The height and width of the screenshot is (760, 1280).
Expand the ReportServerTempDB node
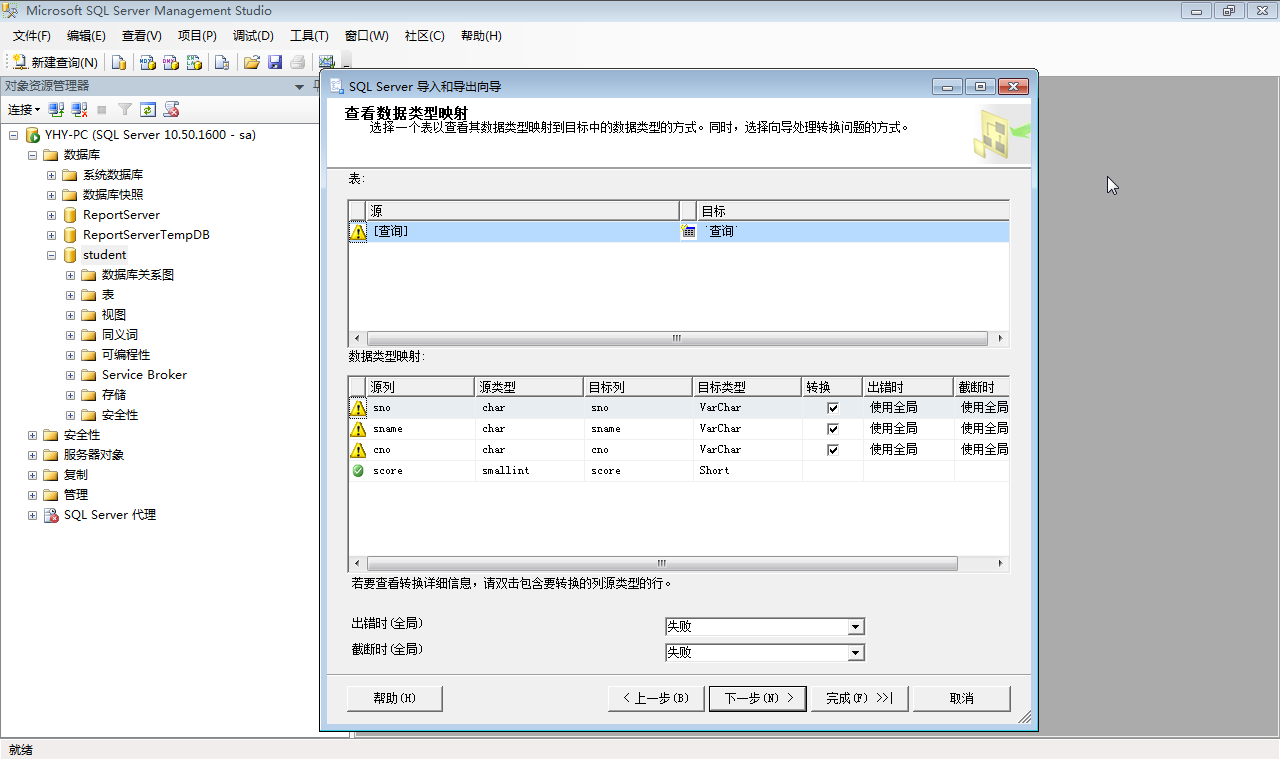(x=52, y=235)
